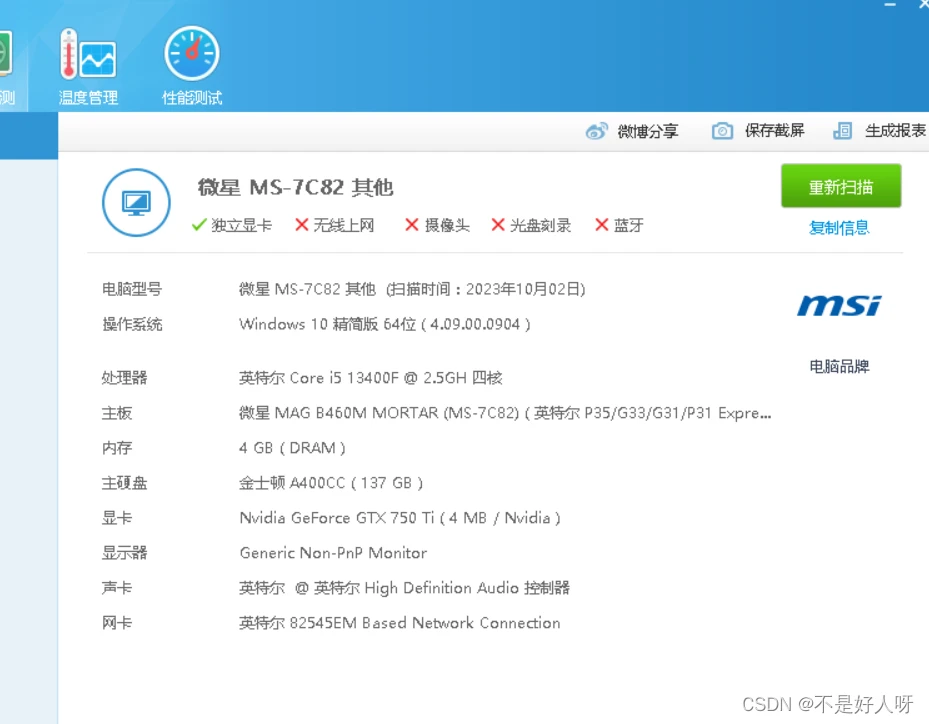This screenshot has height=724, width=929.
Task: Click the green 重新扫描 rescan button
Action: click(x=841, y=186)
